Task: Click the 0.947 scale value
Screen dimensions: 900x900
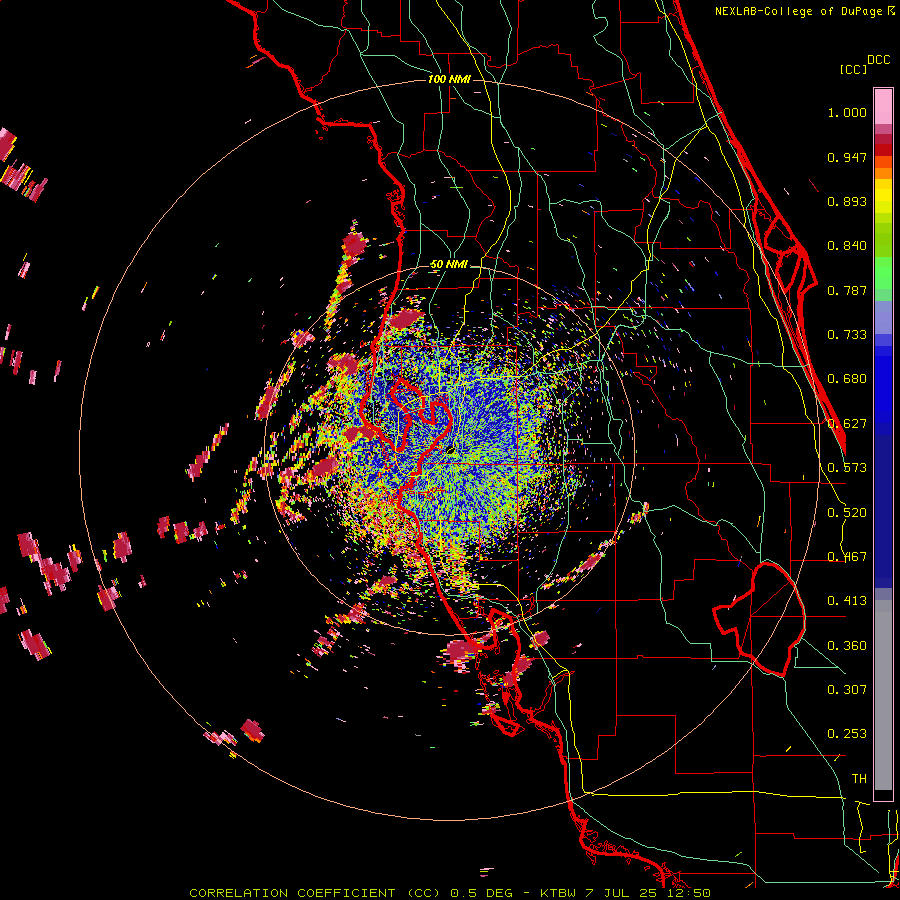Action: coord(847,157)
